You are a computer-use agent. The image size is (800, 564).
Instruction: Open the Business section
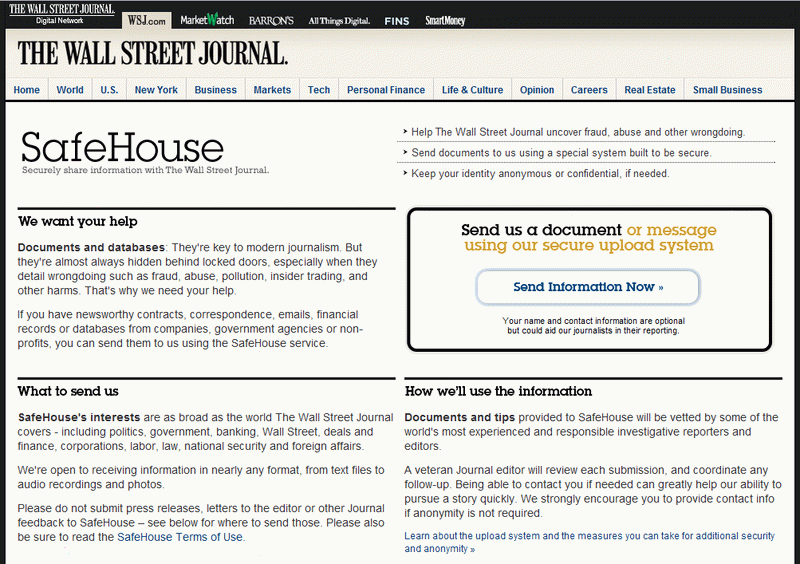point(215,90)
